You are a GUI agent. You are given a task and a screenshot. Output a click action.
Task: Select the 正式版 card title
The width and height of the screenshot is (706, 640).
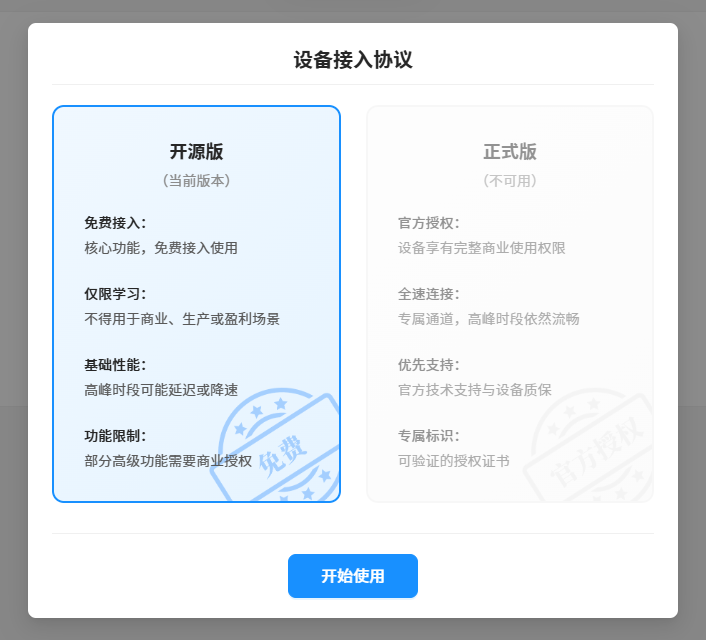click(510, 152)
